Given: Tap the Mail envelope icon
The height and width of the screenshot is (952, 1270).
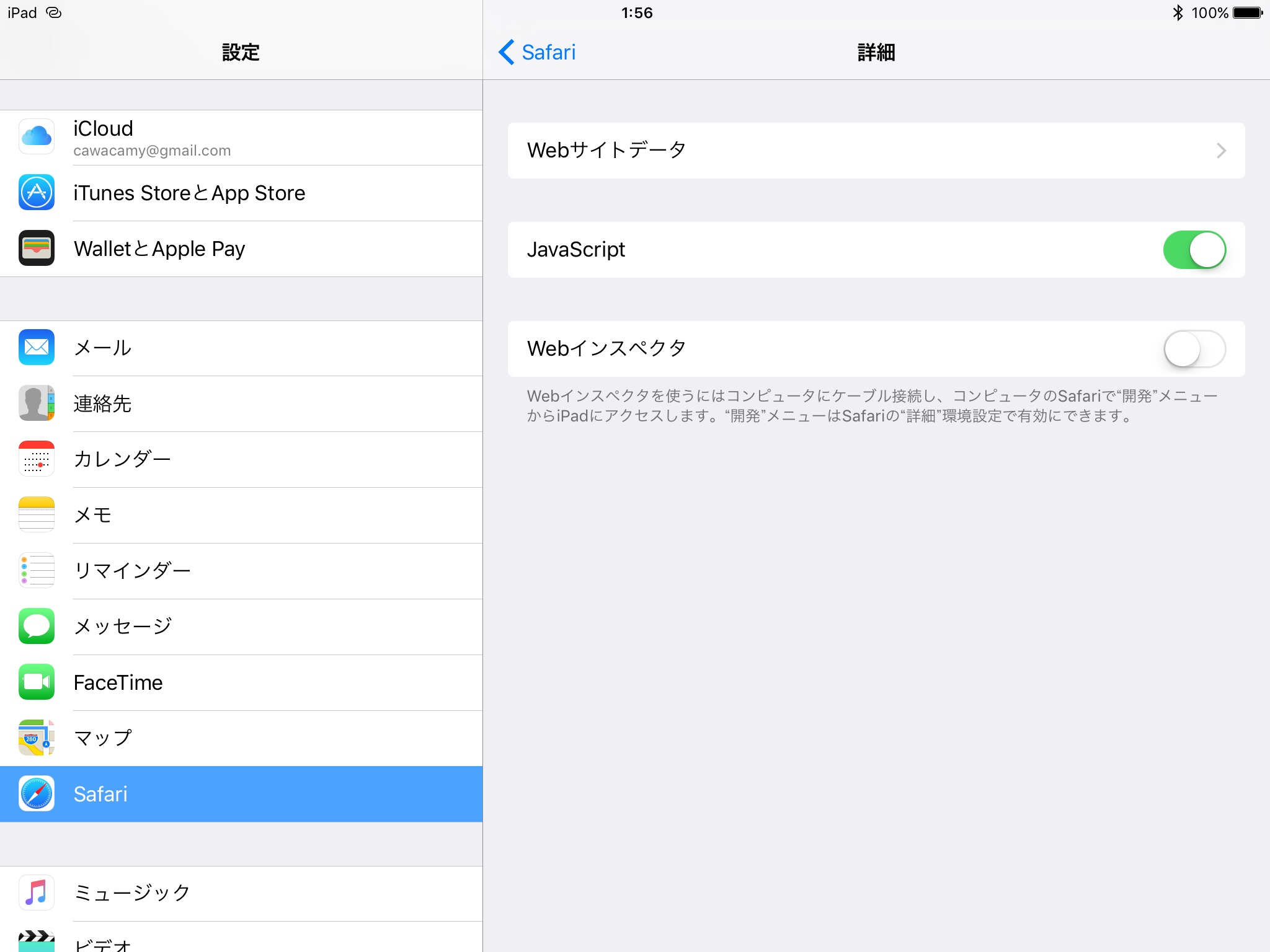Looking at the screenshot, I should (37, 348).
